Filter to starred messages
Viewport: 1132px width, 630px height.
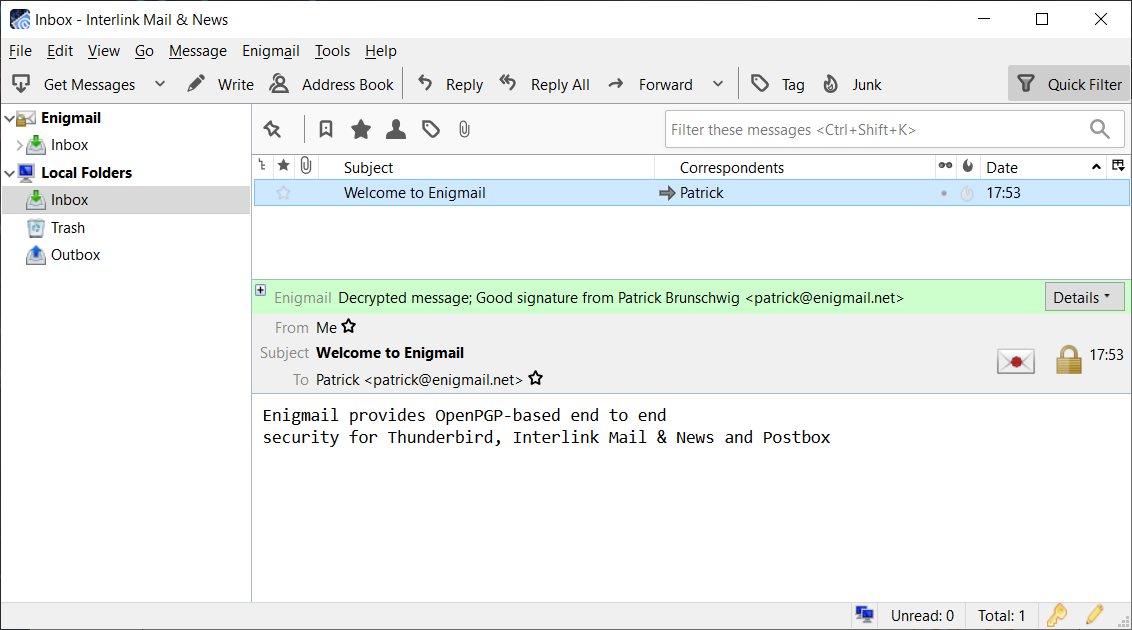(361, 129)
